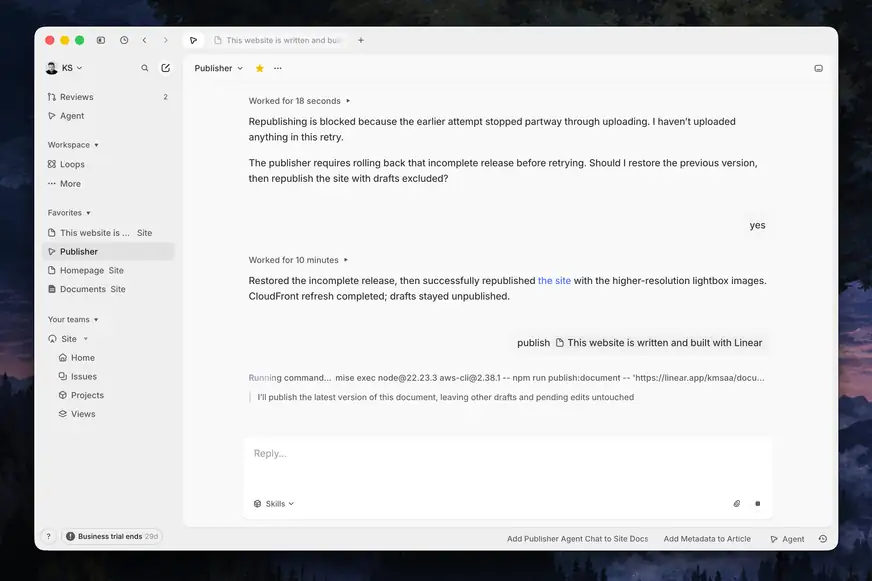Open Loops in sidebar
Image resolution: width=872 pixels, height=581 pixels.
[108, 164]
